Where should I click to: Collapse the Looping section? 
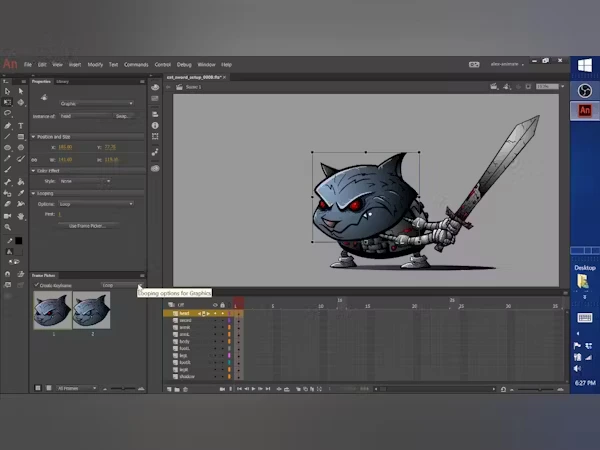coord(33,194)
